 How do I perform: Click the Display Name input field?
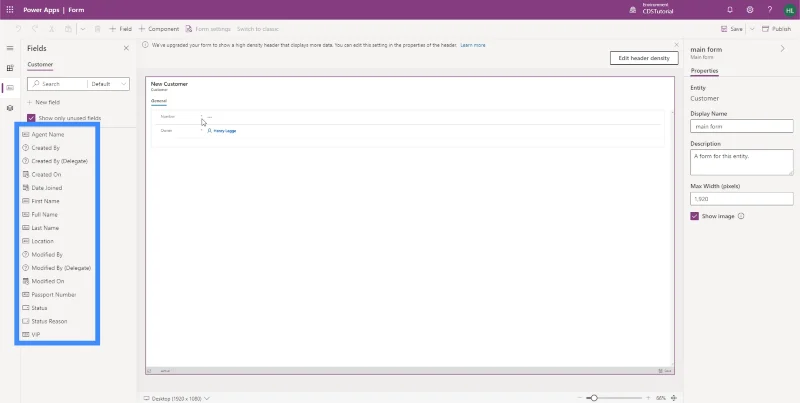click(x=742, y=126)
